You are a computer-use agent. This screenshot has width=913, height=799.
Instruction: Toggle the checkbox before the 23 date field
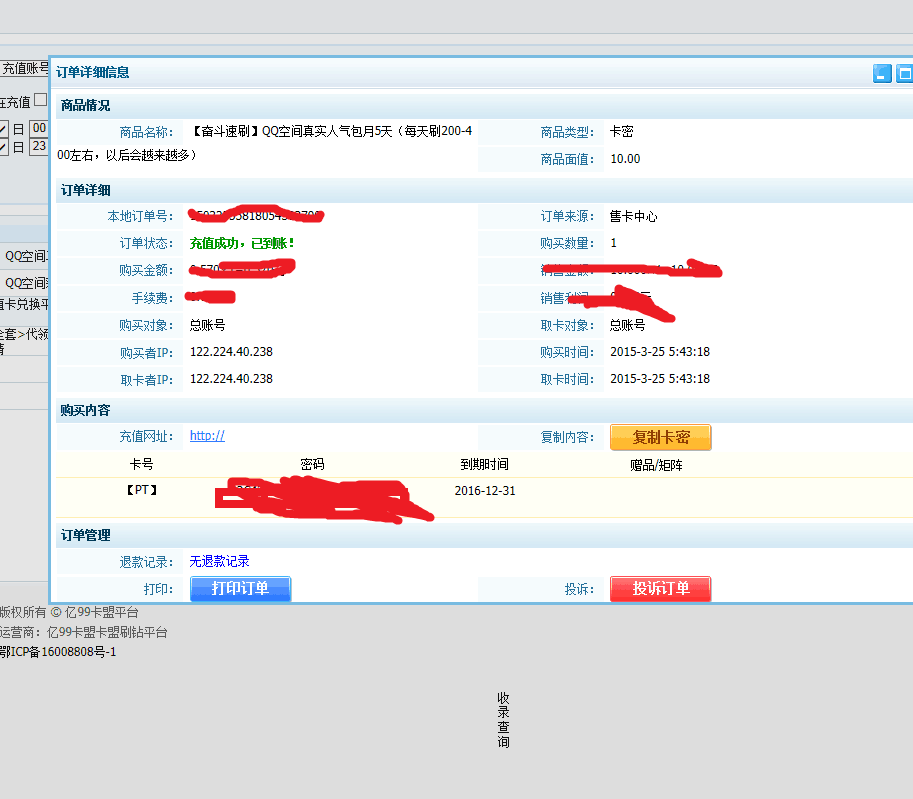point(3,147)
